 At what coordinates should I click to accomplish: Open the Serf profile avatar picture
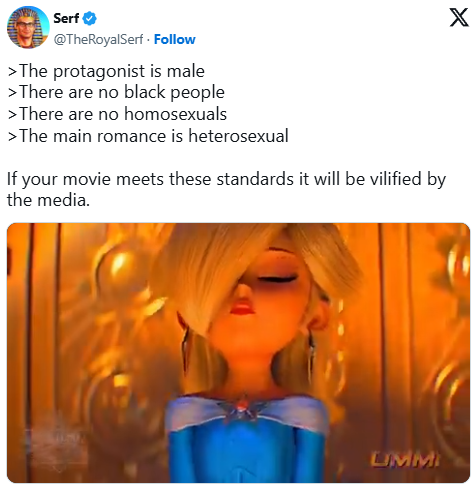pyautogui.click(x=28, y=27)
